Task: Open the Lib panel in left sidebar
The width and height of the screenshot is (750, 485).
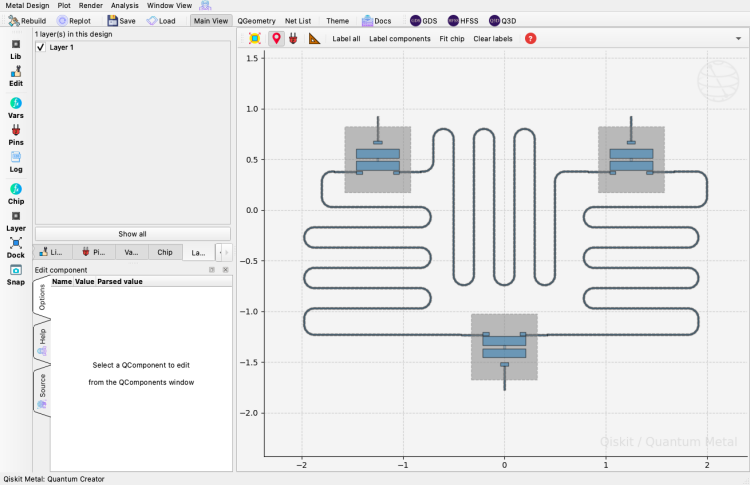Action: tap(16, 49)
